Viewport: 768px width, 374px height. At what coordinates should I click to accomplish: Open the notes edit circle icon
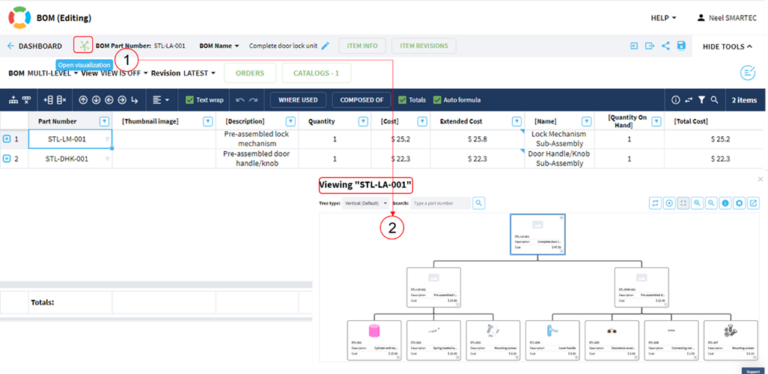[747, 73]
